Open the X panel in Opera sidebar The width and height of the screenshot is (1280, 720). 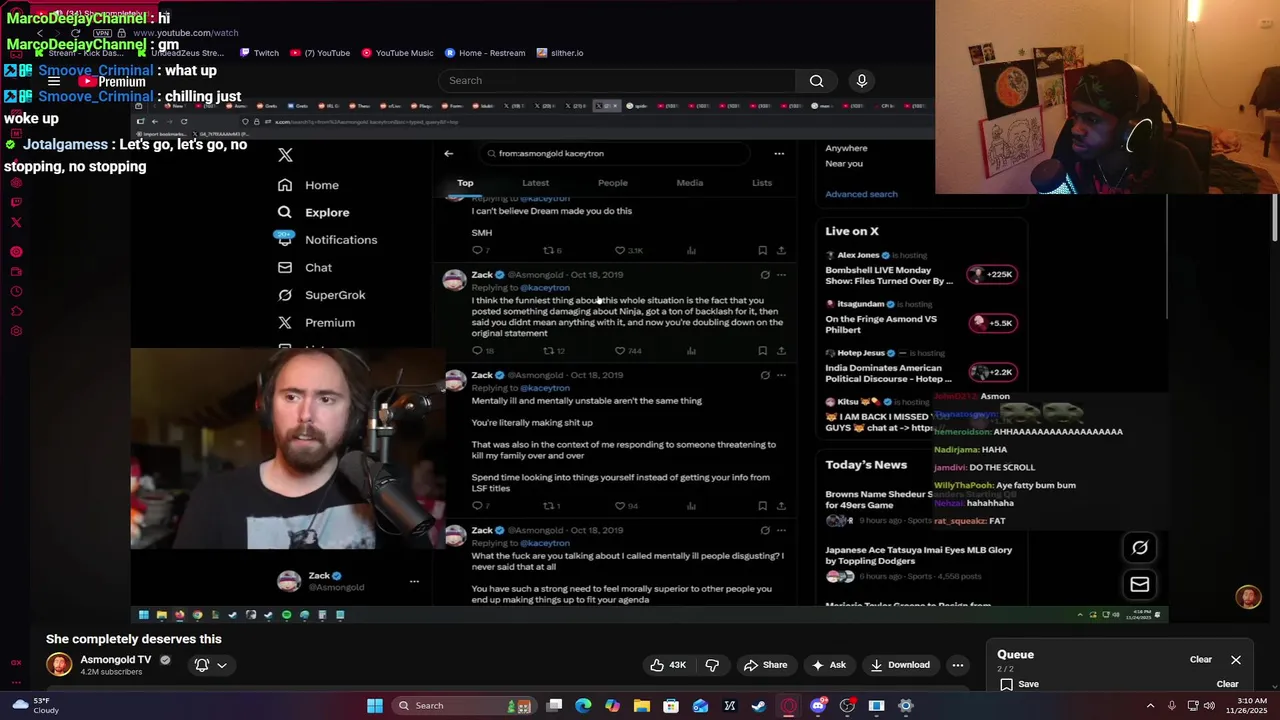pyautogui.click(x=16, y=222)
